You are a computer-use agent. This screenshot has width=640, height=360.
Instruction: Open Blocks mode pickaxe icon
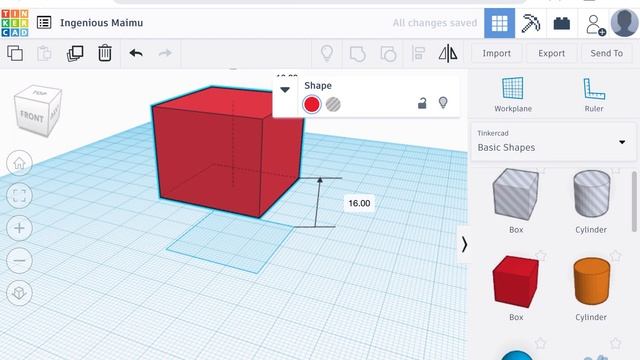coord(531,23)
